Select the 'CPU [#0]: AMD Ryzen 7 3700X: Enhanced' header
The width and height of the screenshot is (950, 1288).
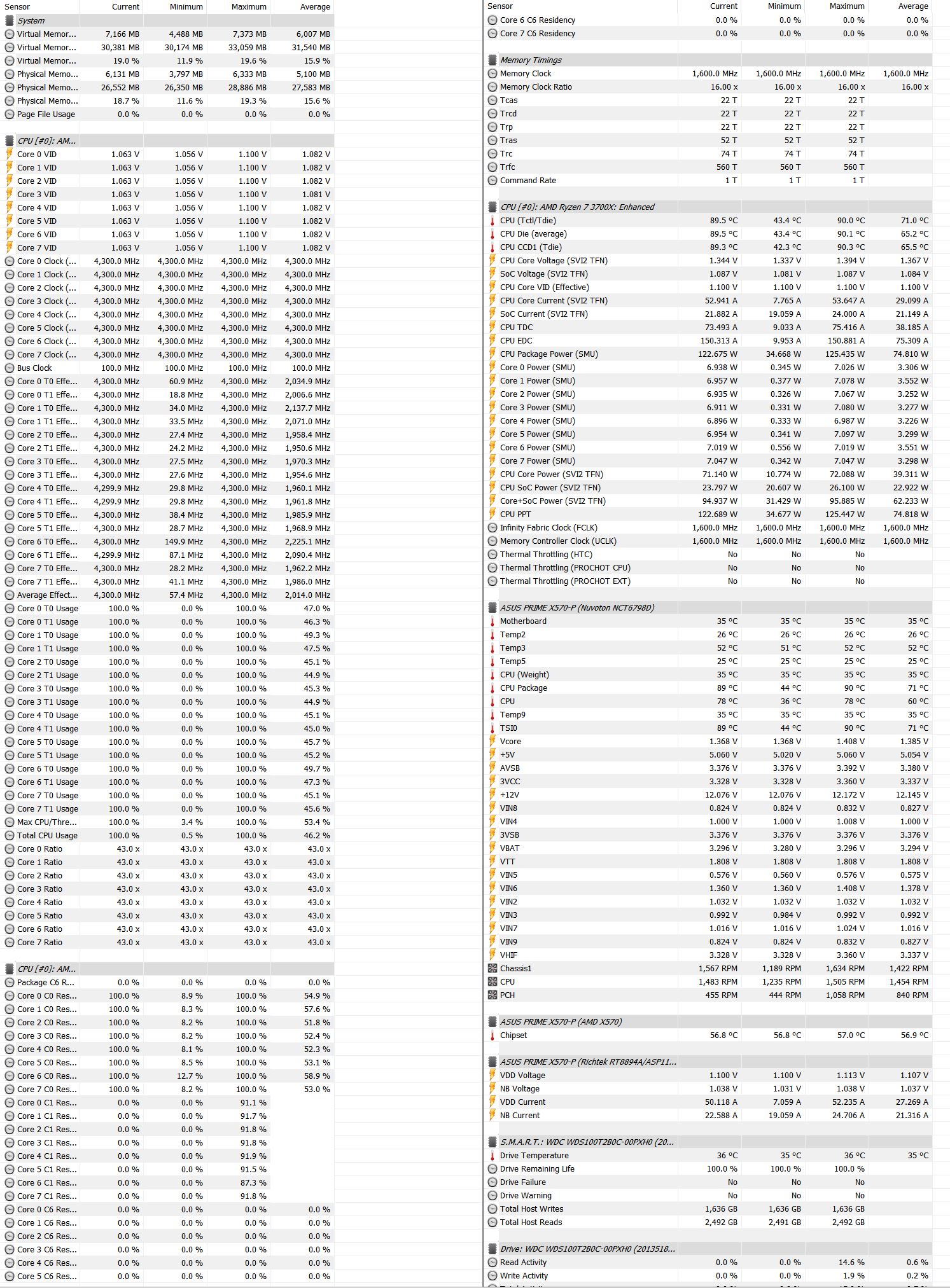click(709, 207)
